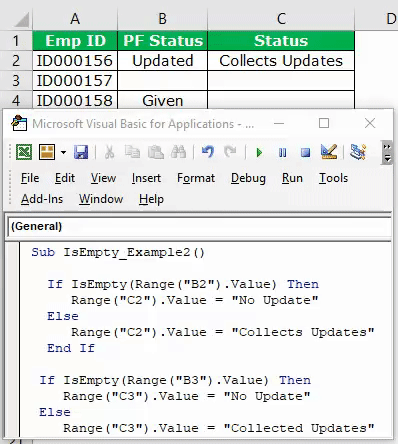Open the Help menu
This screenshot has height=444, width=398.
coord(151,199)
